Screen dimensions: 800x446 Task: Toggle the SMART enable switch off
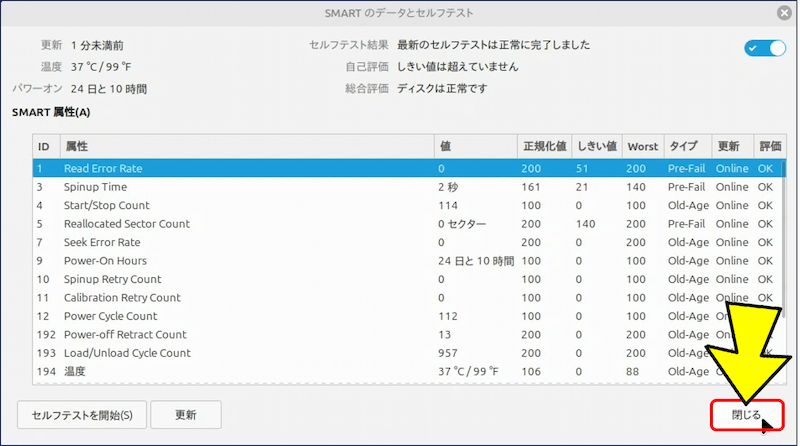(x=765, y=48)
